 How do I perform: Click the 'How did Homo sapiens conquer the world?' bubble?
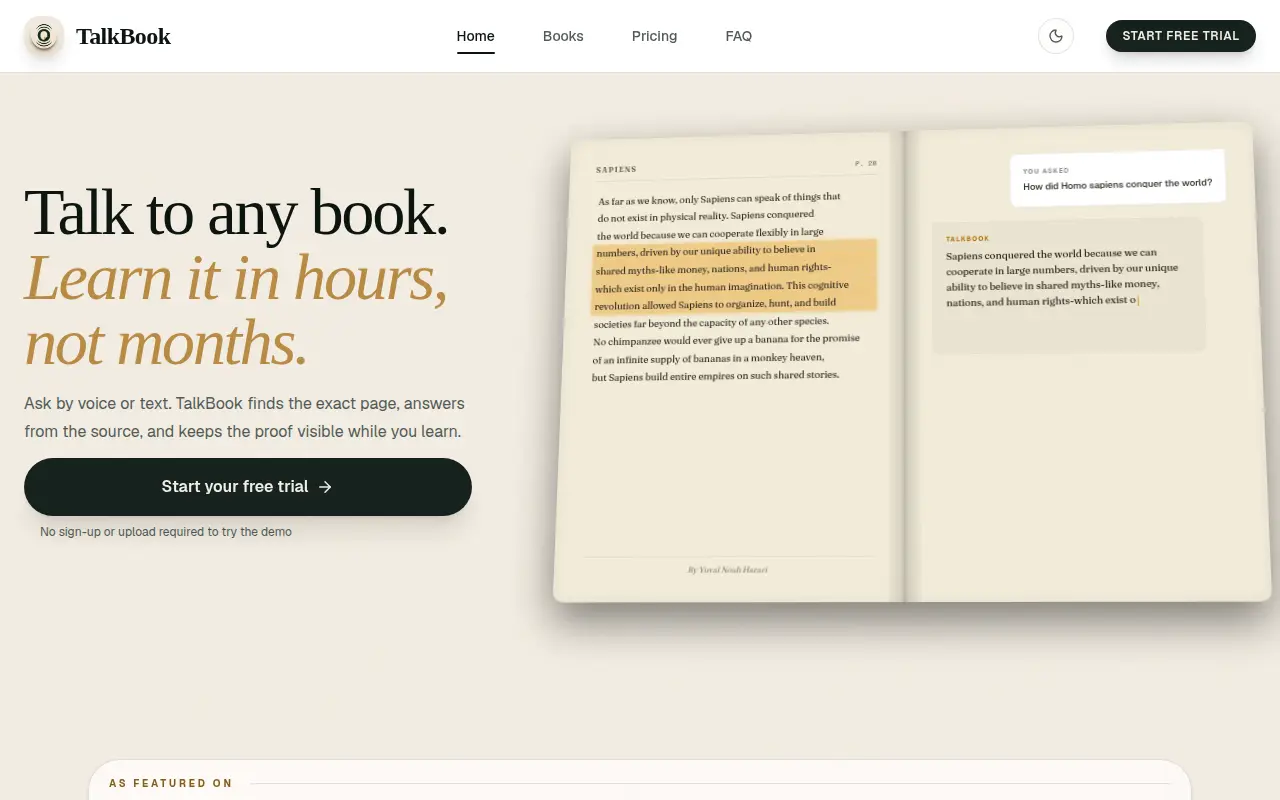pyautogui.click(x=1117, y=178)
